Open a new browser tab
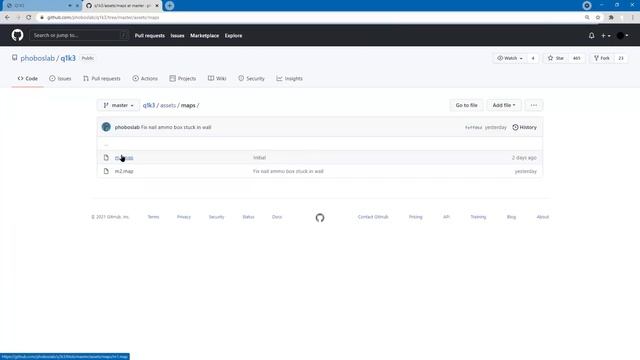The height and width of the screenshot is (360, 640). tap(170, 6)
